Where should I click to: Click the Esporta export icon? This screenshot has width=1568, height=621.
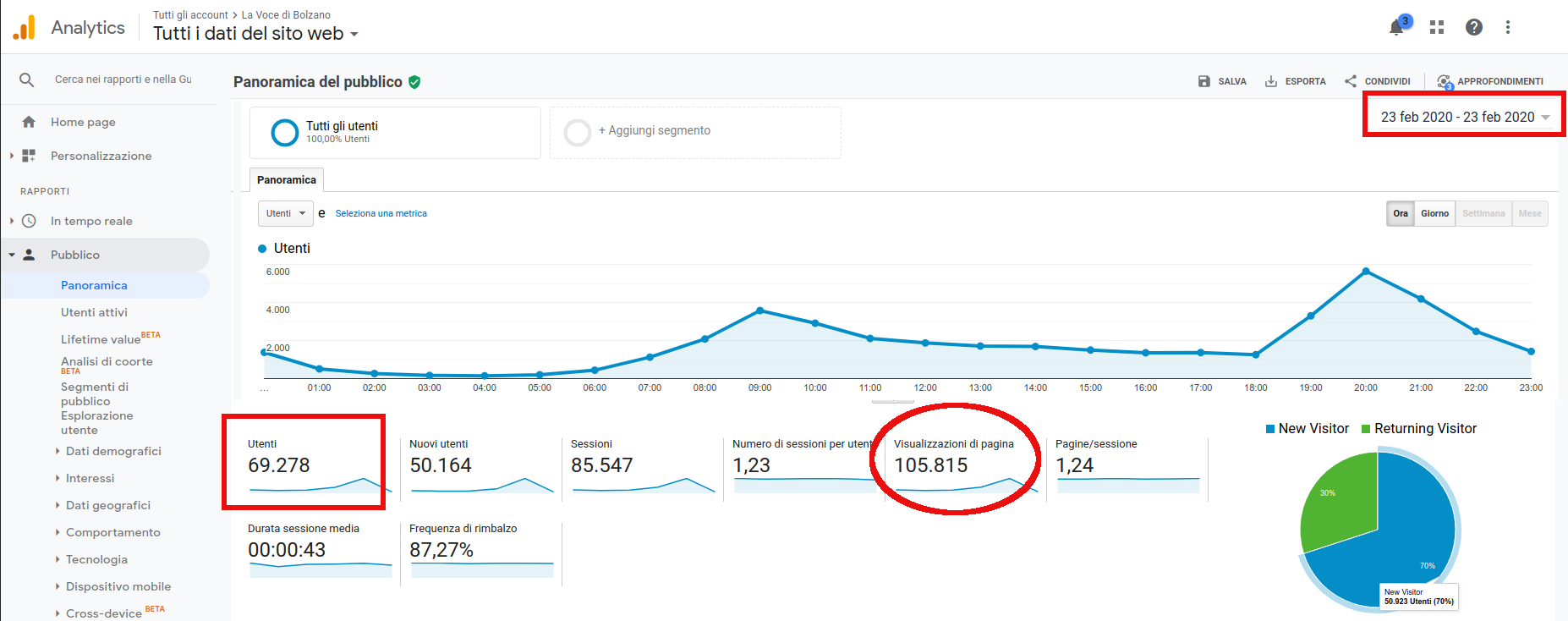pyautogui.click(x=1271, y=81)
